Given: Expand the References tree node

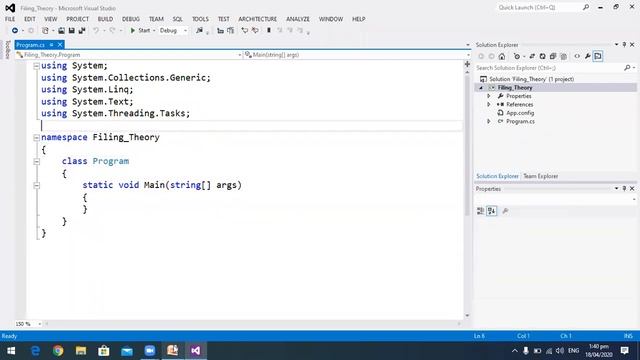Looking at the screenshot, I should point(489,104).
